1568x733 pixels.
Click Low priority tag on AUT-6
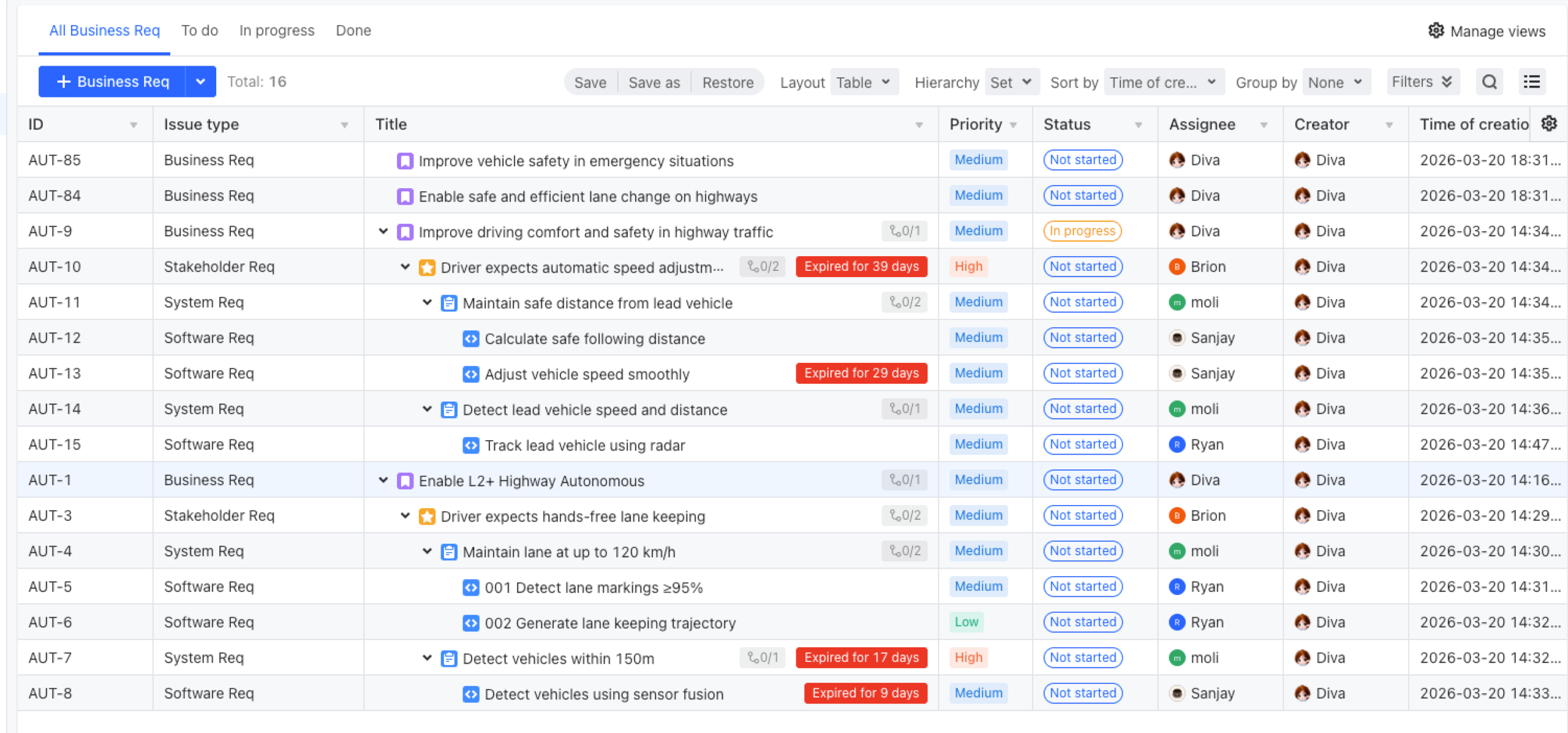966,622
